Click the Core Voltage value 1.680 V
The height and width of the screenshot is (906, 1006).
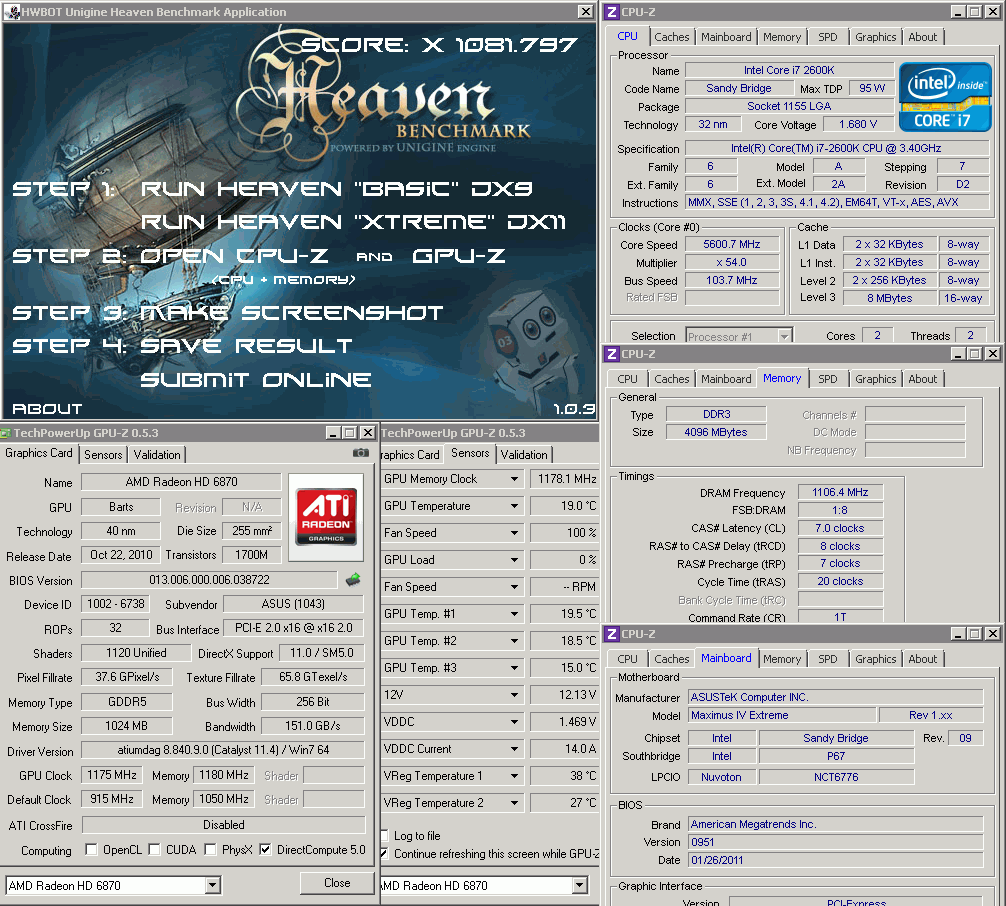[858, 124]
